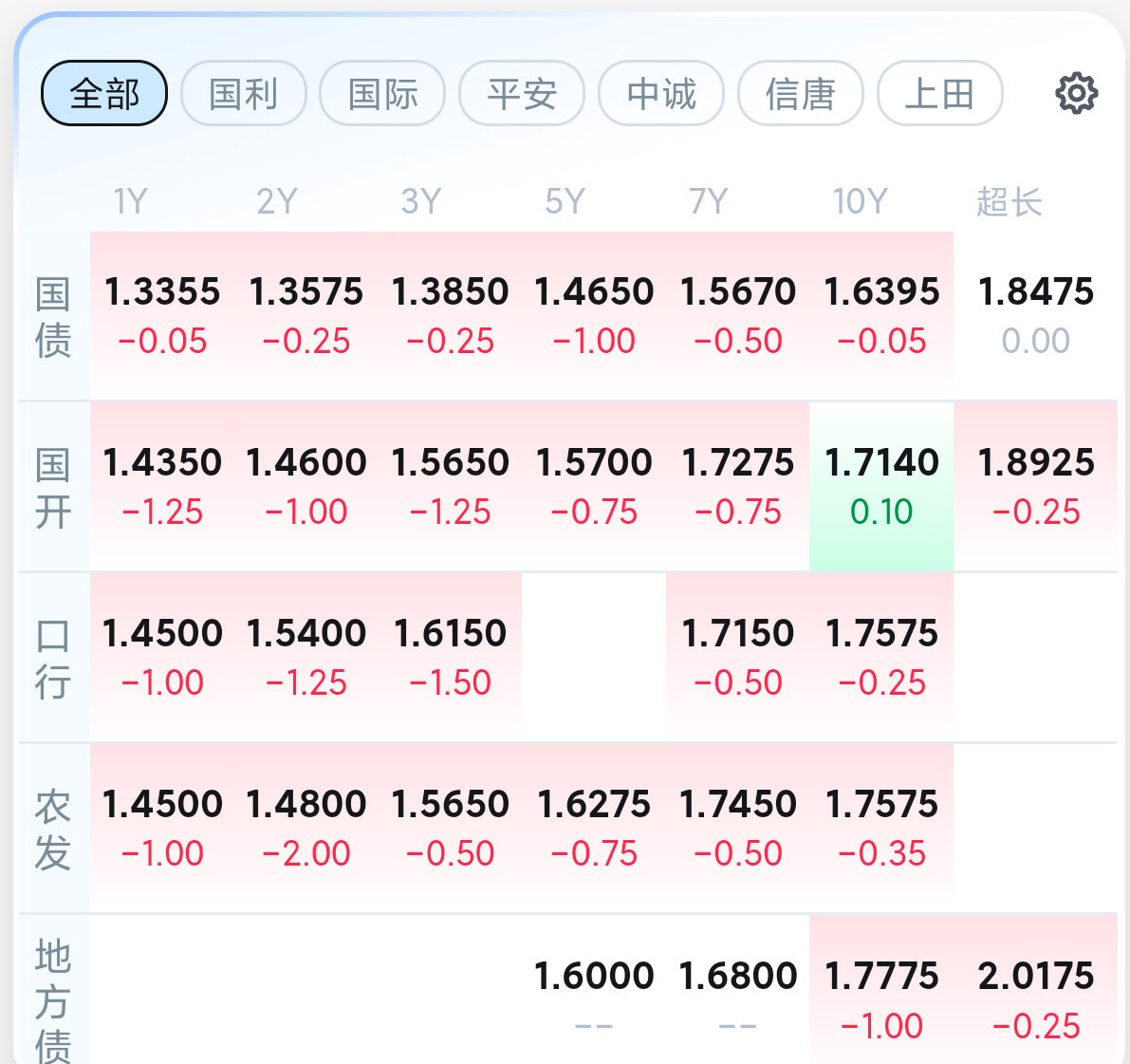Click the 5Y column header

click(x=565, y=201)
